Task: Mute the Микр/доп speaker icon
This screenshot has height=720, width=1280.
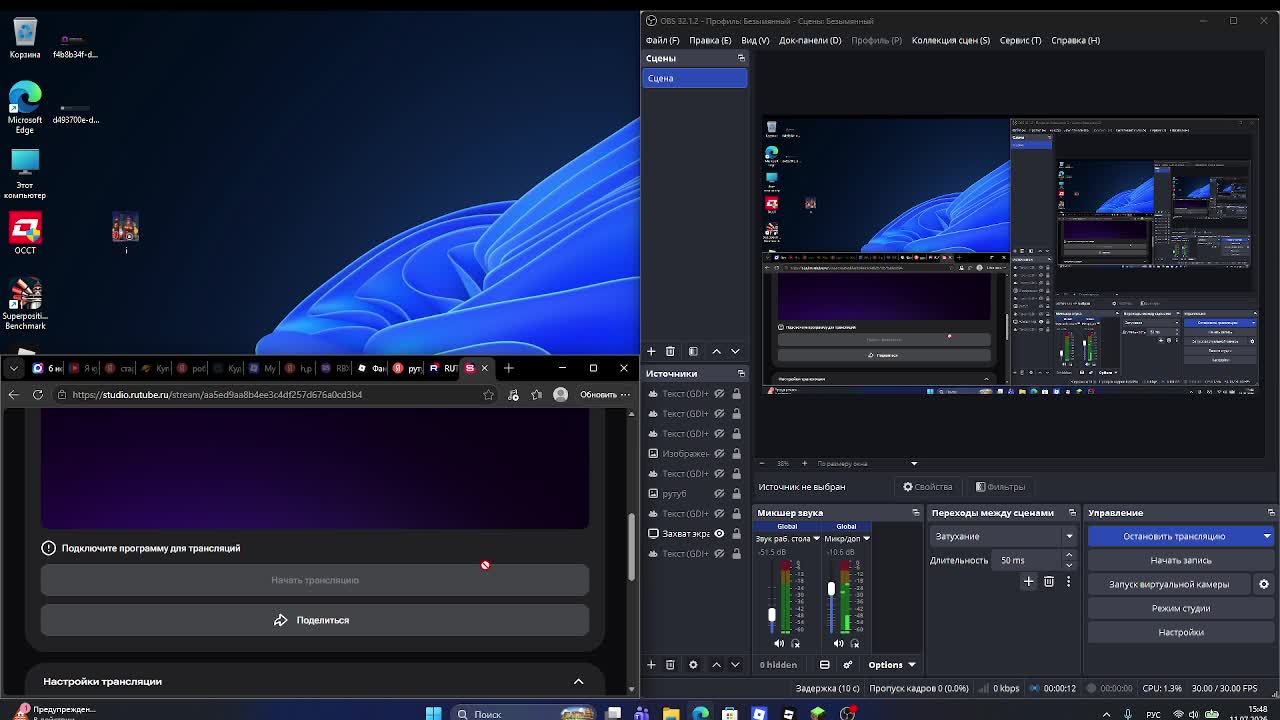Action: click(838, 643)
